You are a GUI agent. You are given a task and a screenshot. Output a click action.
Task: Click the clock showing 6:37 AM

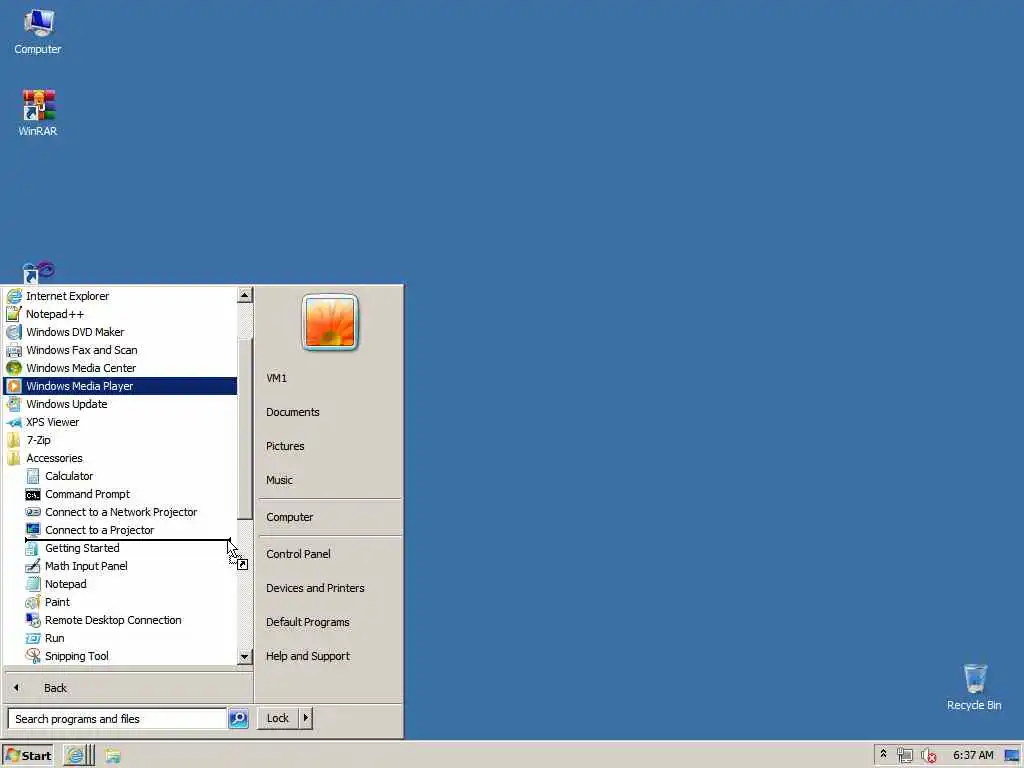pyautogui.click(x=972, y=755)
